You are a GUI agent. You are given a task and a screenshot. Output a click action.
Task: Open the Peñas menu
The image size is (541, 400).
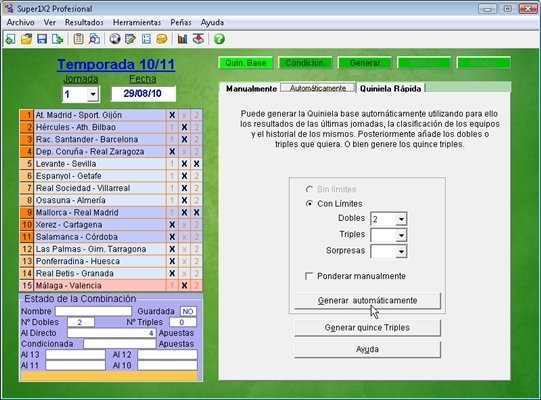click(x=181, y=22)
